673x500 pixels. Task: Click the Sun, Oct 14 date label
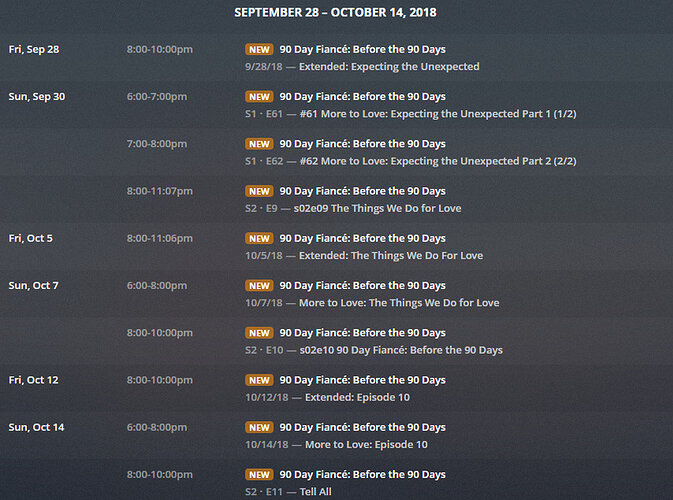click(x=36, y=427)
